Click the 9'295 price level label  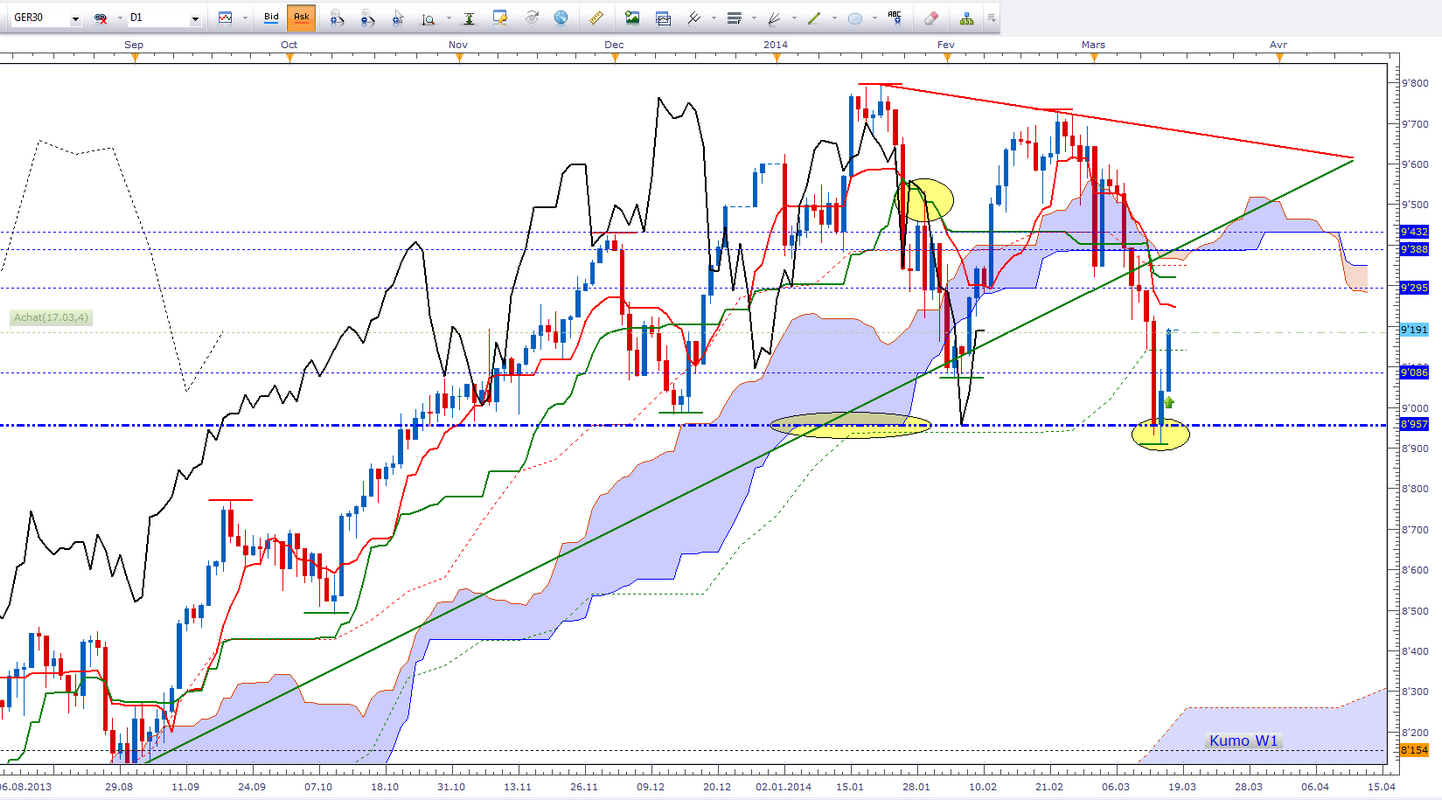pyautogui.click(x=1414, y=288)
